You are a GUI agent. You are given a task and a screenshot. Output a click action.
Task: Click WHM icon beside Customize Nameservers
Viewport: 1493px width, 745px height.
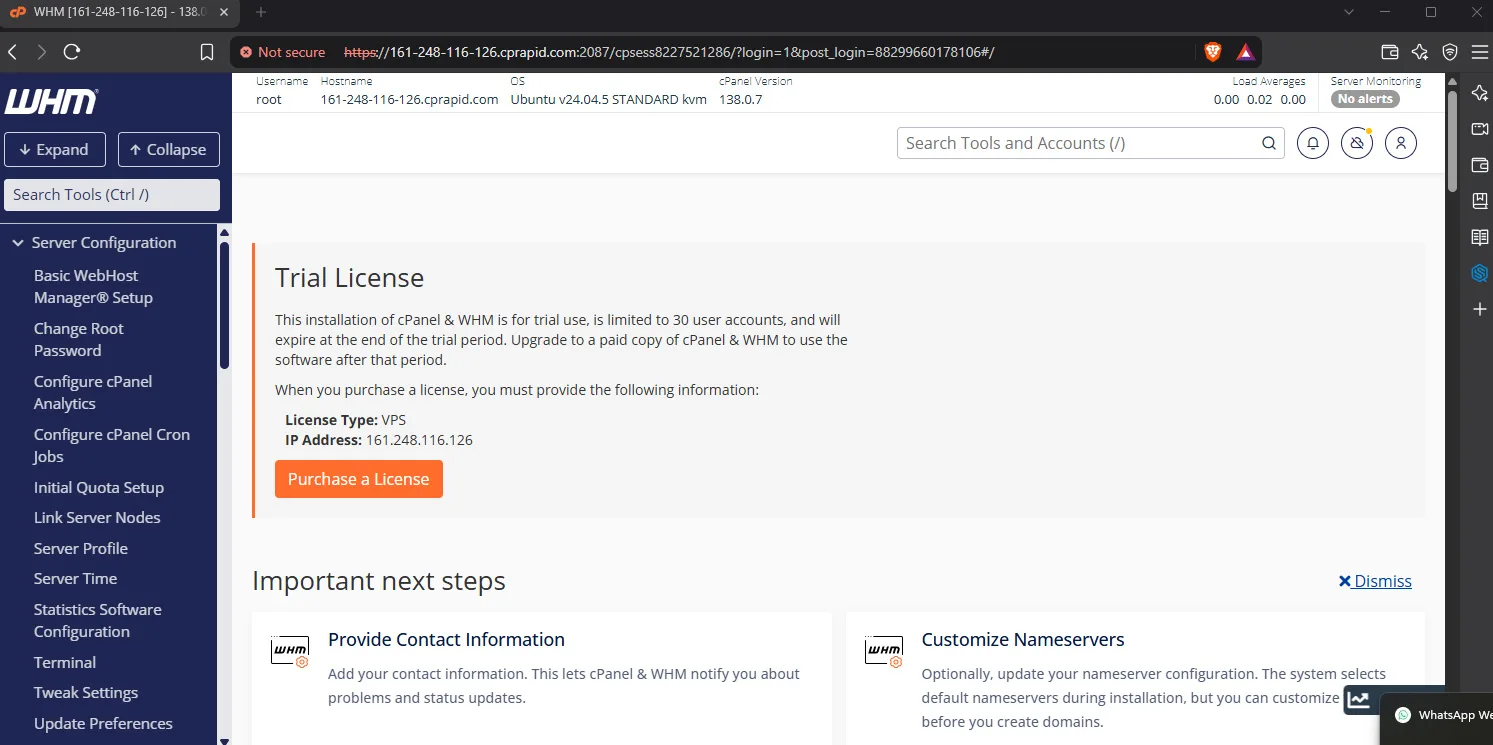(x=884, y=651)
